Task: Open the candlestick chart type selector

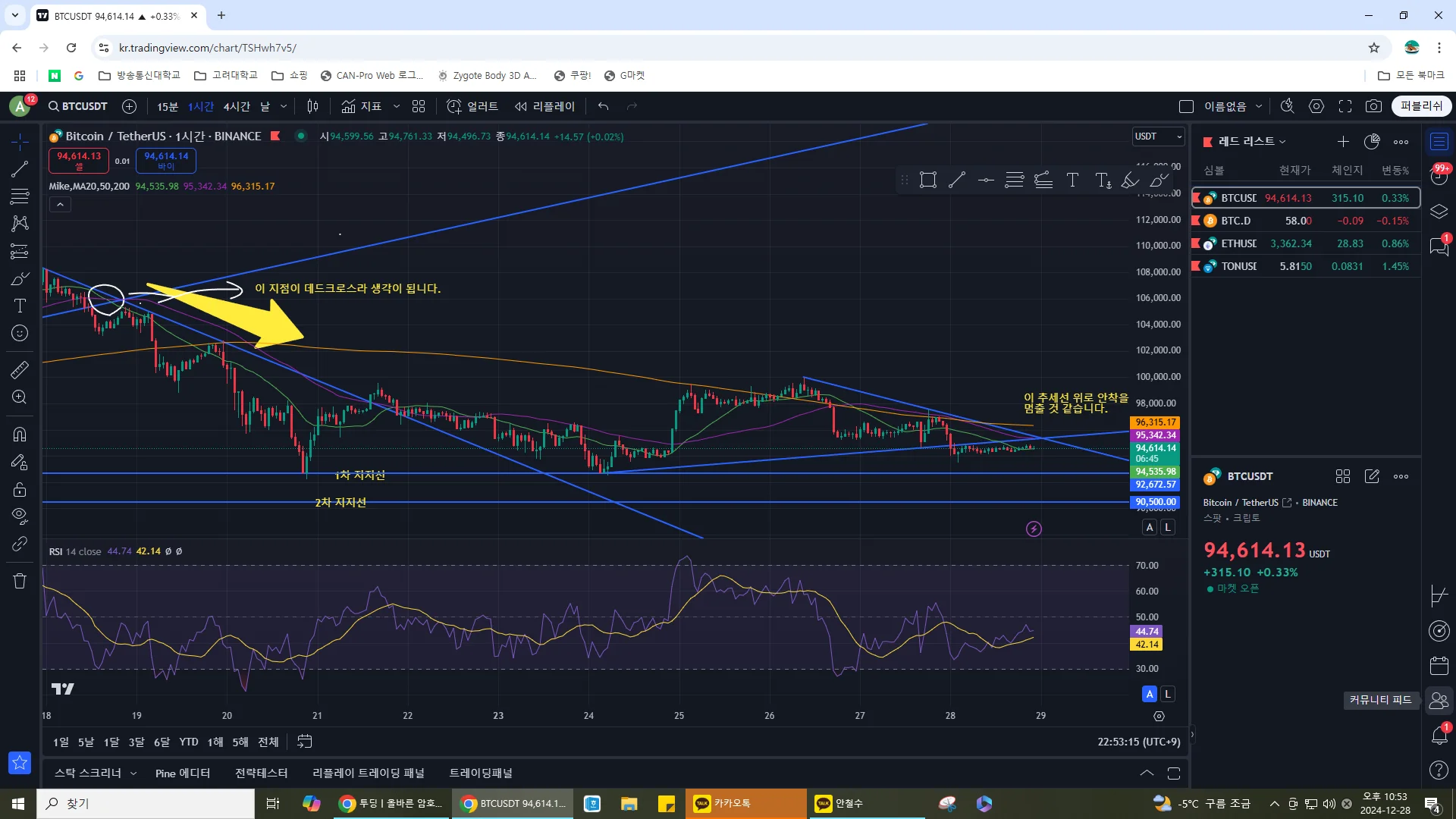Action: coord(312,106)
